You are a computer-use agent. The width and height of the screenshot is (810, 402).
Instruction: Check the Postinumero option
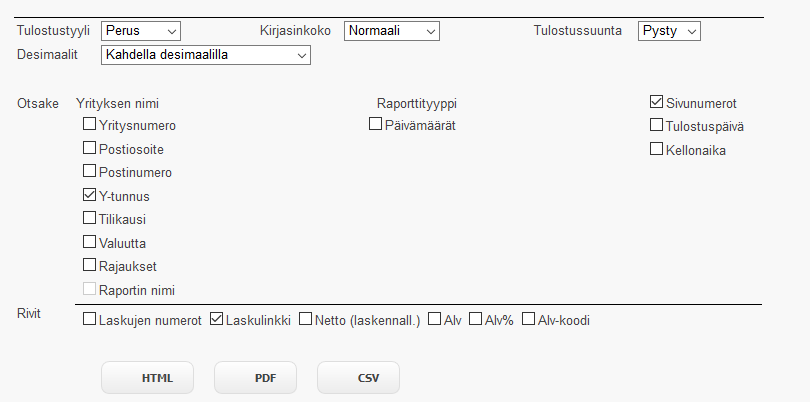pyautogui.click(x=89, y=171)
